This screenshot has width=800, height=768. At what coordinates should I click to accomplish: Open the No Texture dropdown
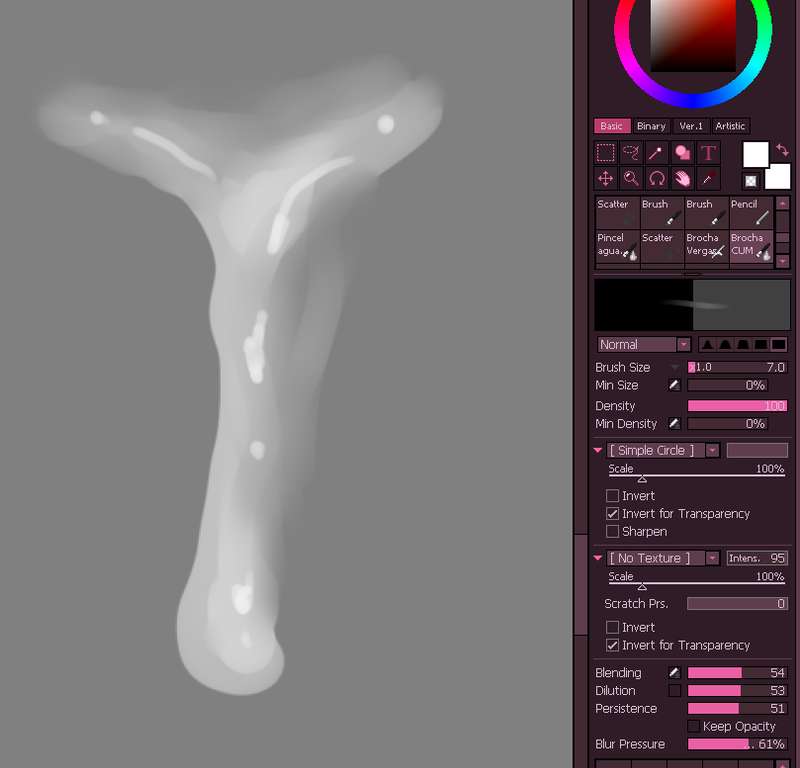pyautogui.click(x=663, y=558)
